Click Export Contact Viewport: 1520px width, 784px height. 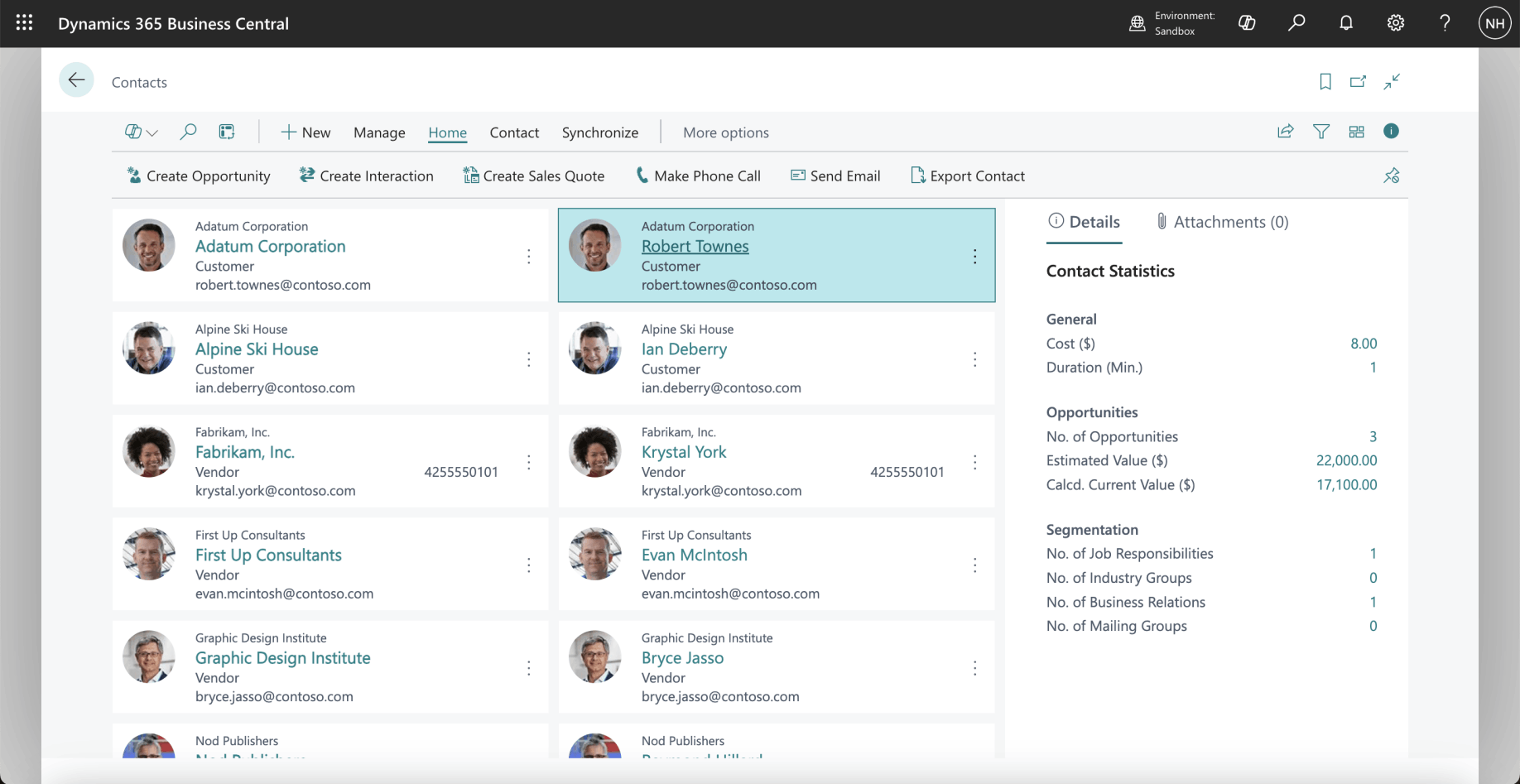[x=968, y=176]
